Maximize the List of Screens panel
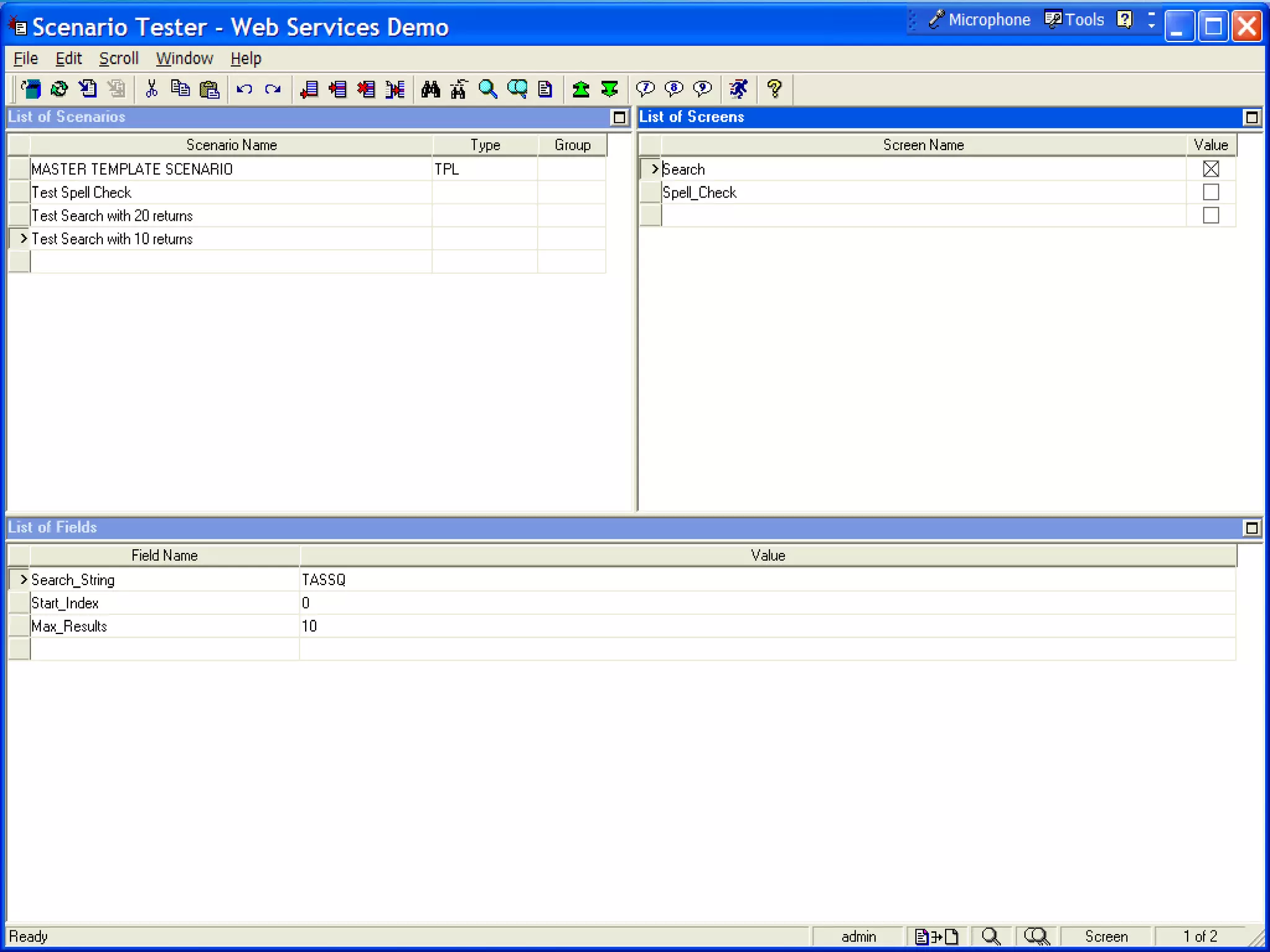The width and height of the screenshot is (1270, 952). click(x=1251, y=118)
